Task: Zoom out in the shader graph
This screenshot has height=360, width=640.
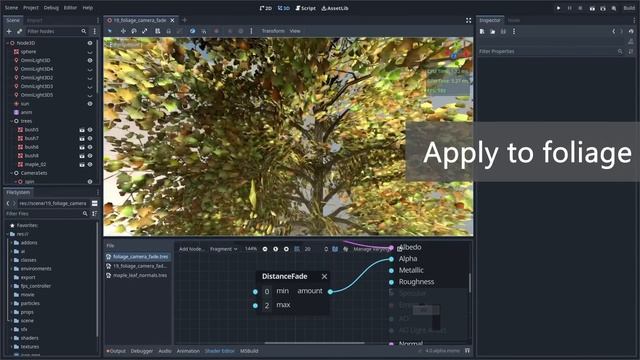Action: tap(265, 249)
